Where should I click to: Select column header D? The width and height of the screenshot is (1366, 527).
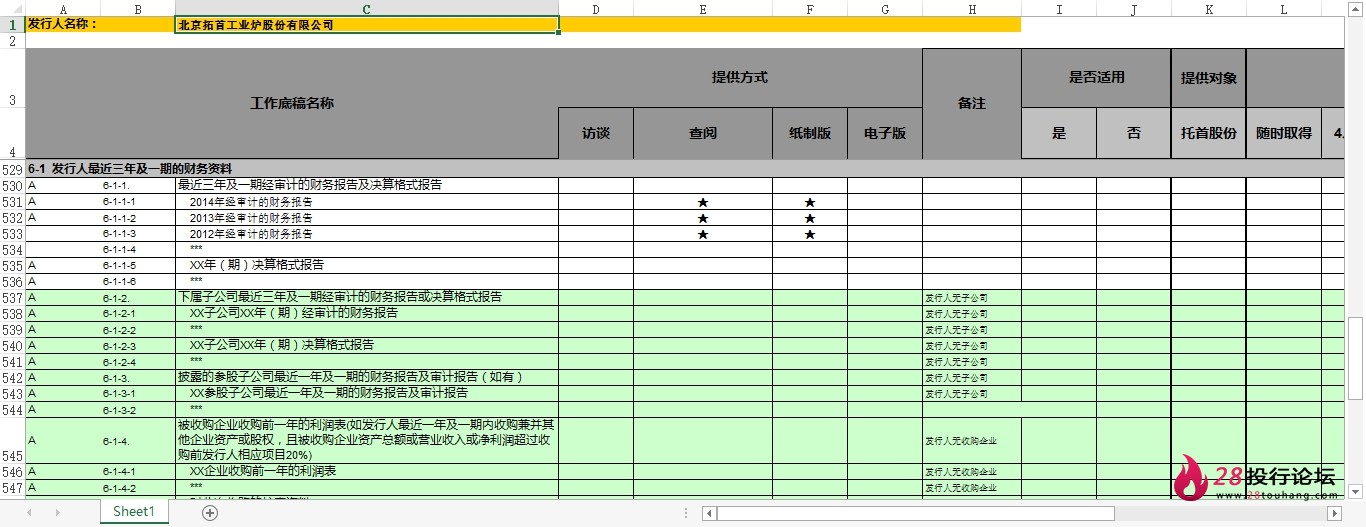tap(596, 9)
